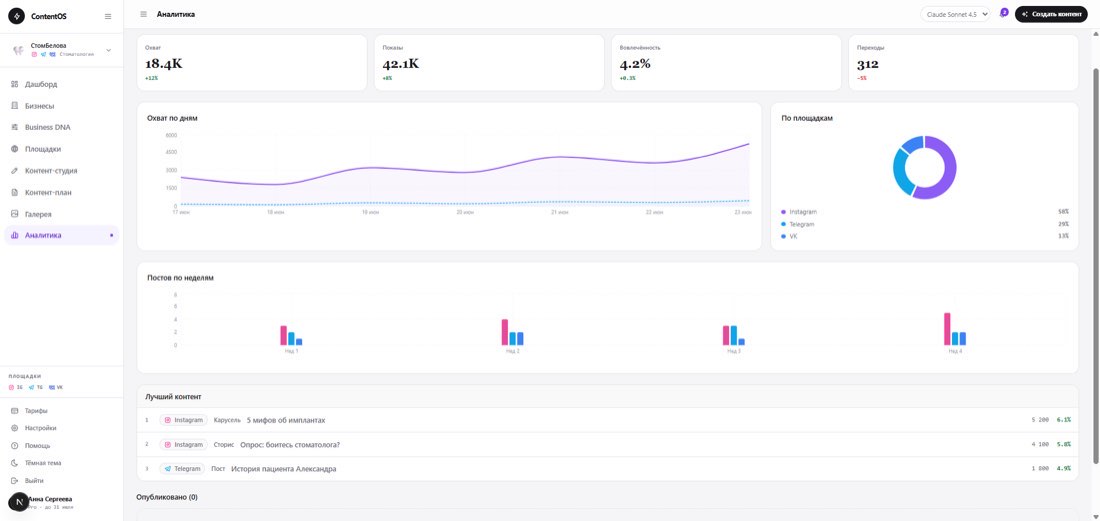1100x521 pixels.
Task: Click the pink bar for Нед 3
Action: coord(726,335)
